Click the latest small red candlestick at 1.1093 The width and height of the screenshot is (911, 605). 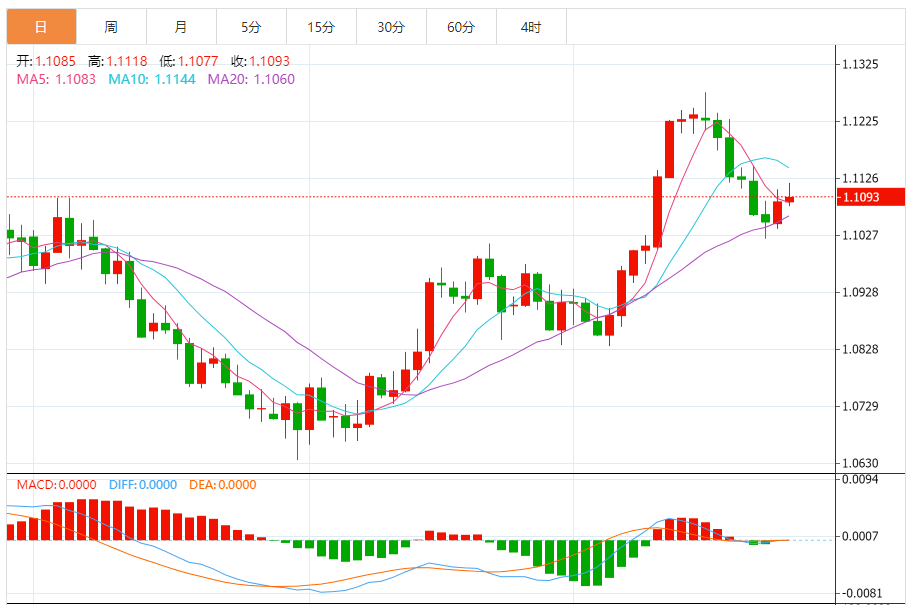click(x=789, y=199)
